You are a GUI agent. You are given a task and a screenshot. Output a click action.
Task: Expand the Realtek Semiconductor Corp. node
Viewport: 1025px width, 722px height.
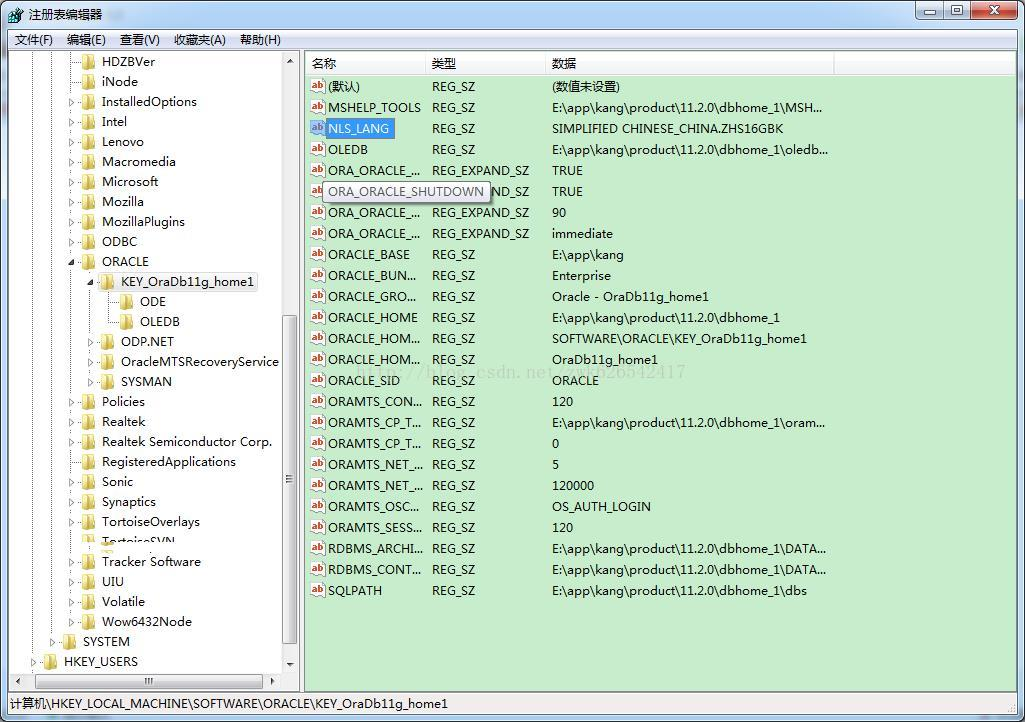(x=71, y=442)
